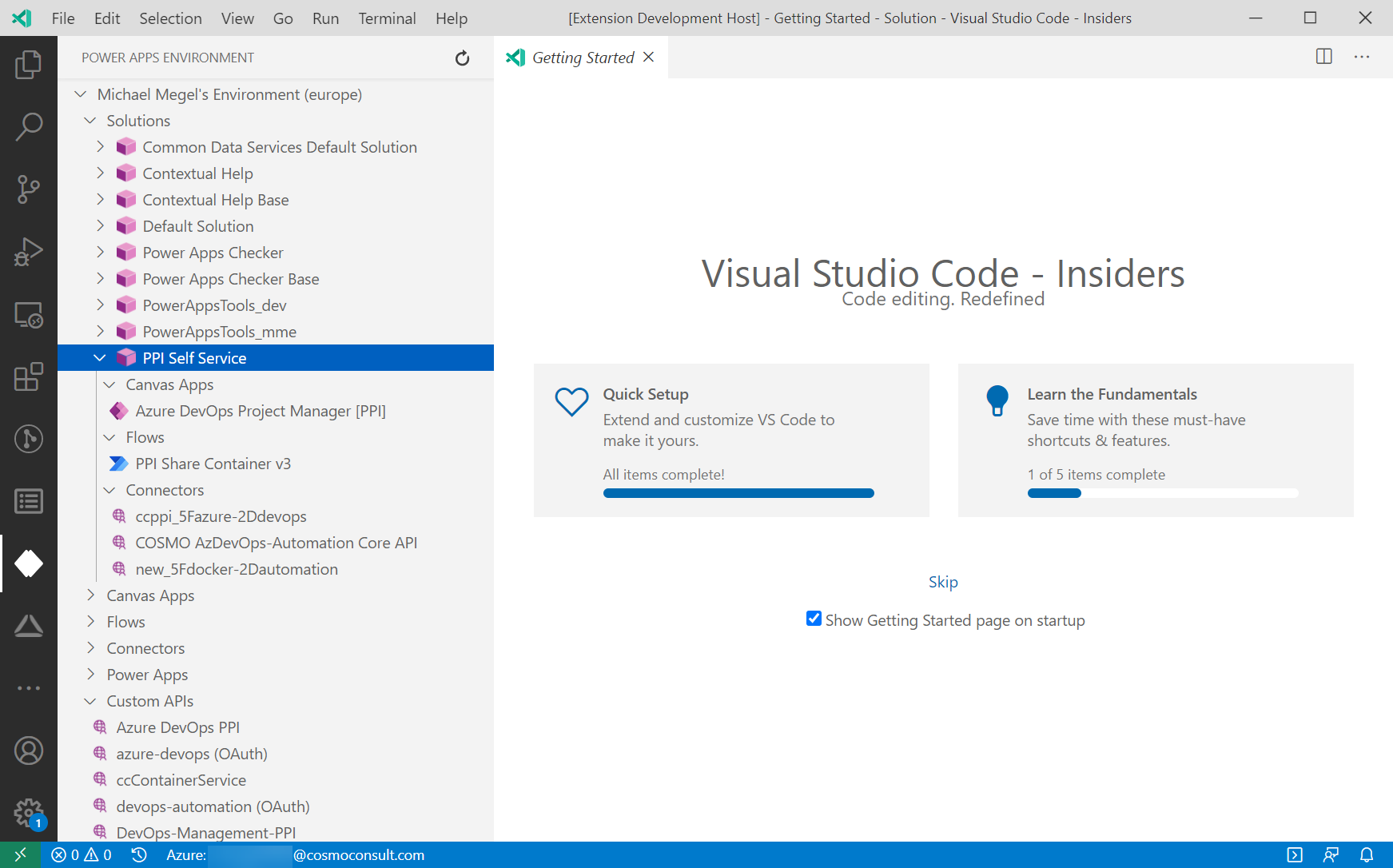Uncheck Show Getting Started page on startup
The image size is (1393, 868).
point(814,619)
